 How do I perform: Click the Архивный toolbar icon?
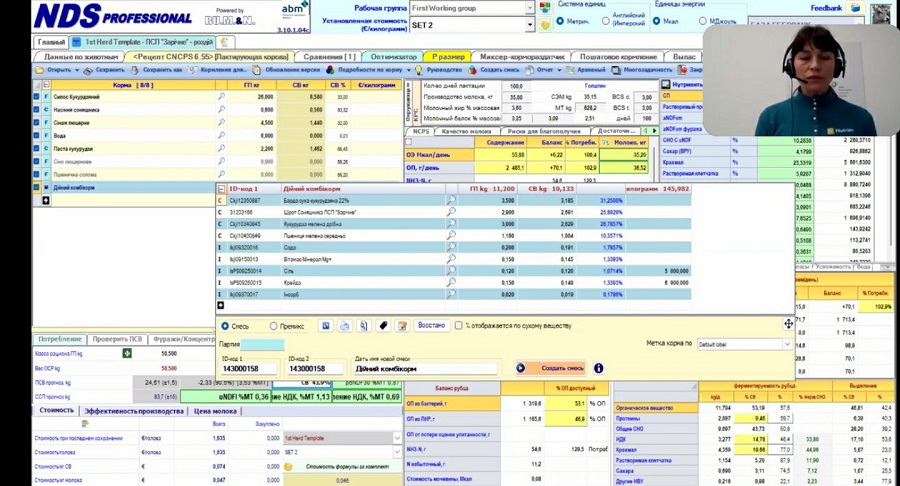(x=571, y=70)
